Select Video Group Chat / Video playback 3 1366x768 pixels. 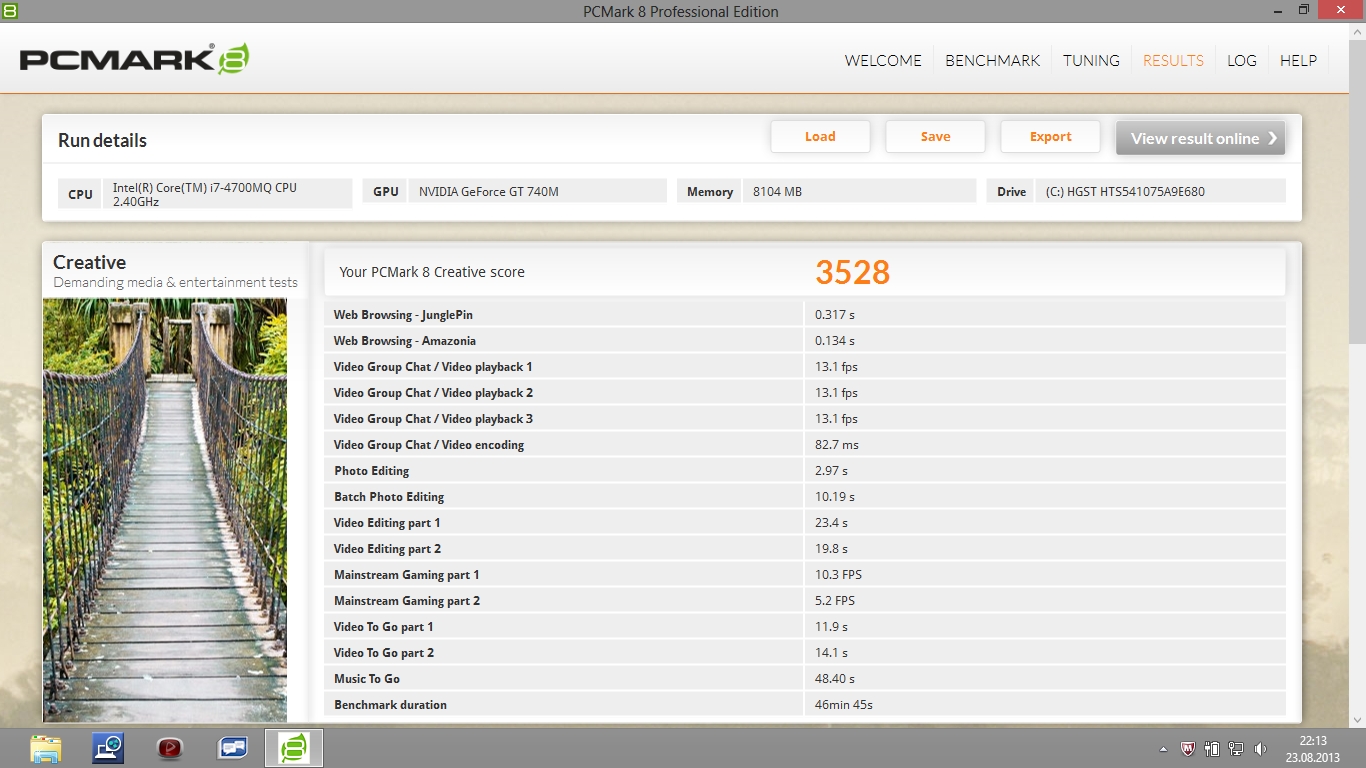pos(805,419)
